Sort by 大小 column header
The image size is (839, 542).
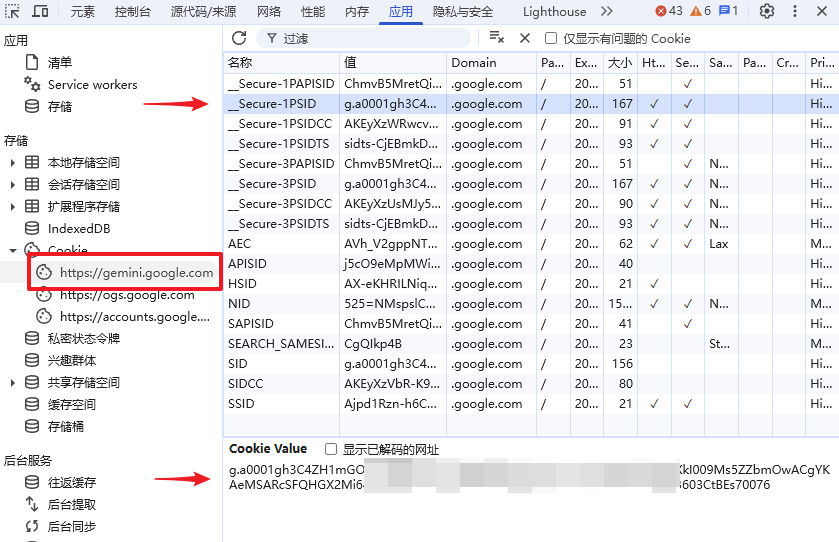[x=620, y=63]
